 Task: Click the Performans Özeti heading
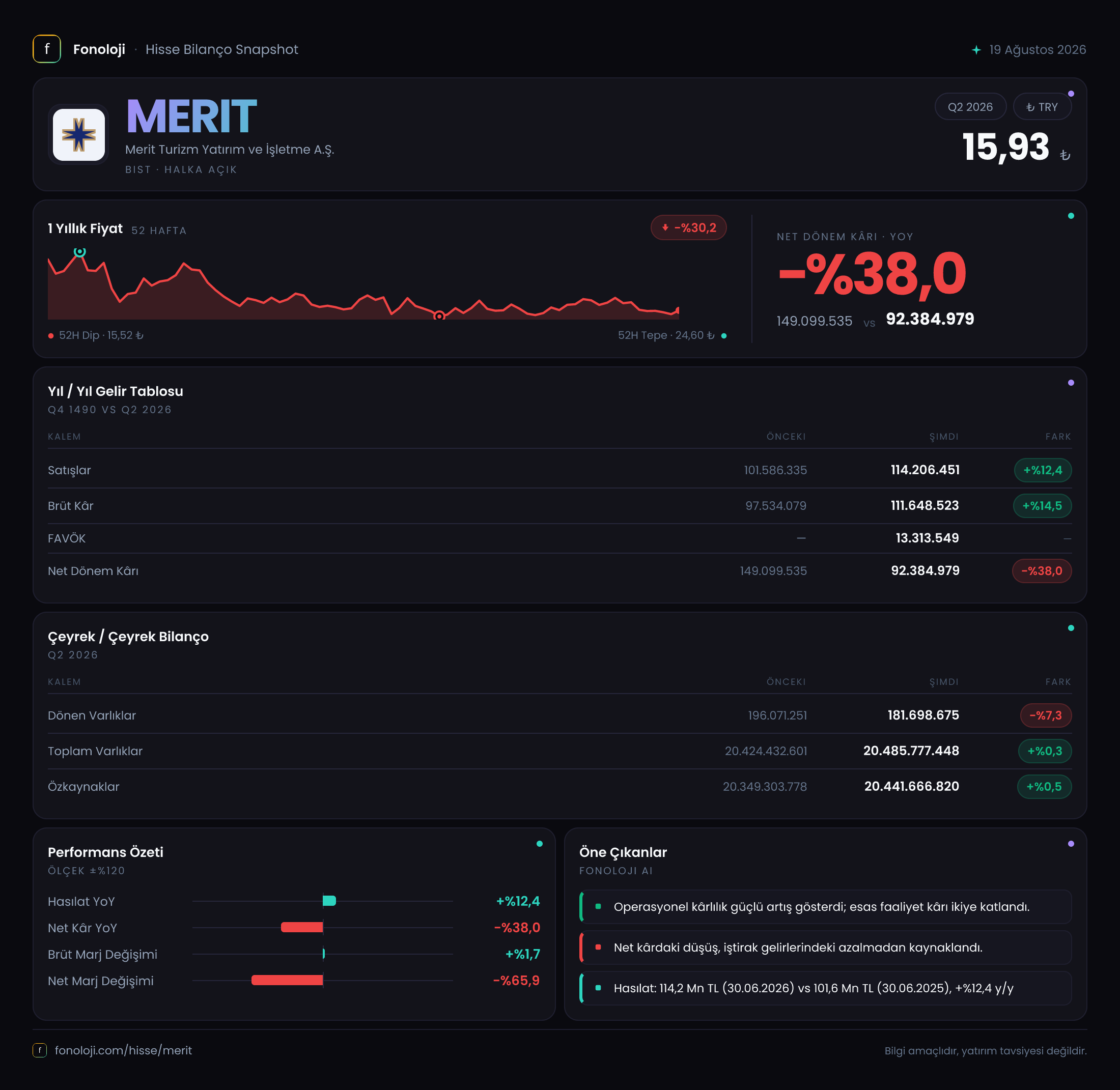coord(105,852)
